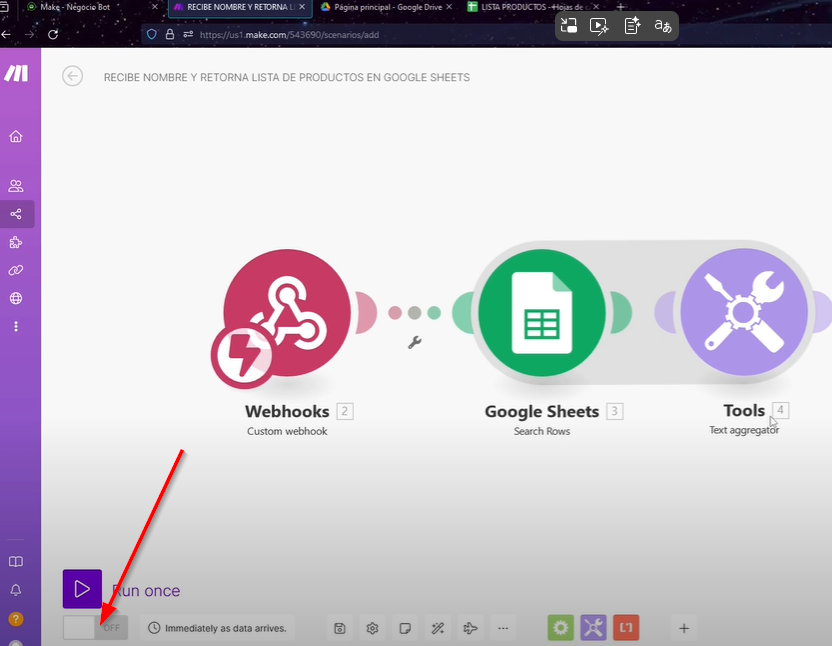Open the shield tracking protection icon

152,35
